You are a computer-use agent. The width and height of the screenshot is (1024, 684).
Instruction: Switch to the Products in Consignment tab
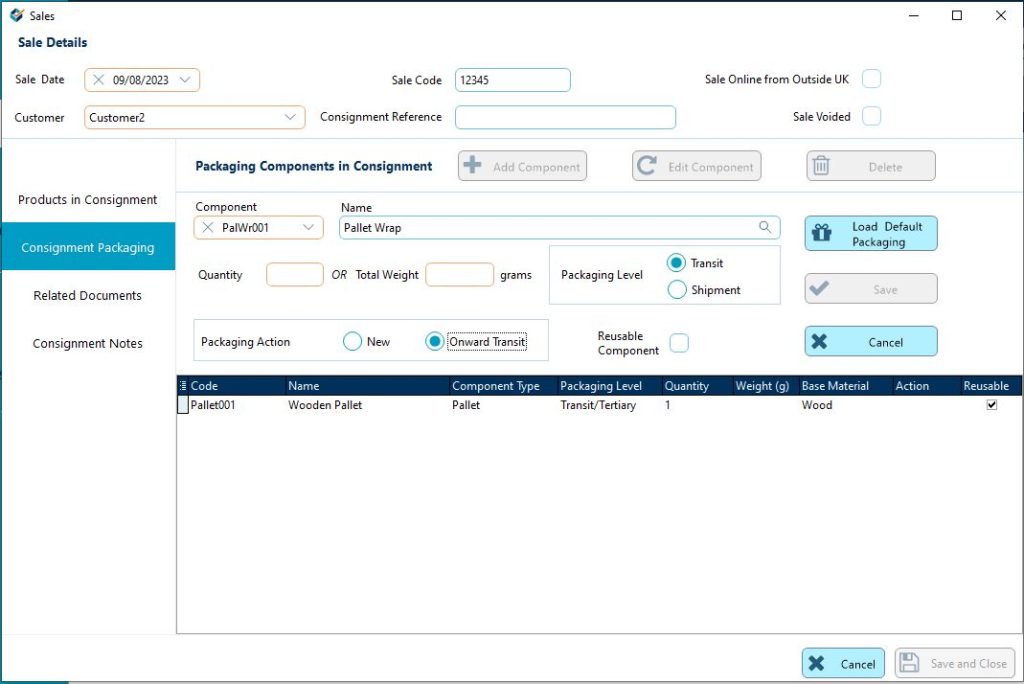coord(88,199)
